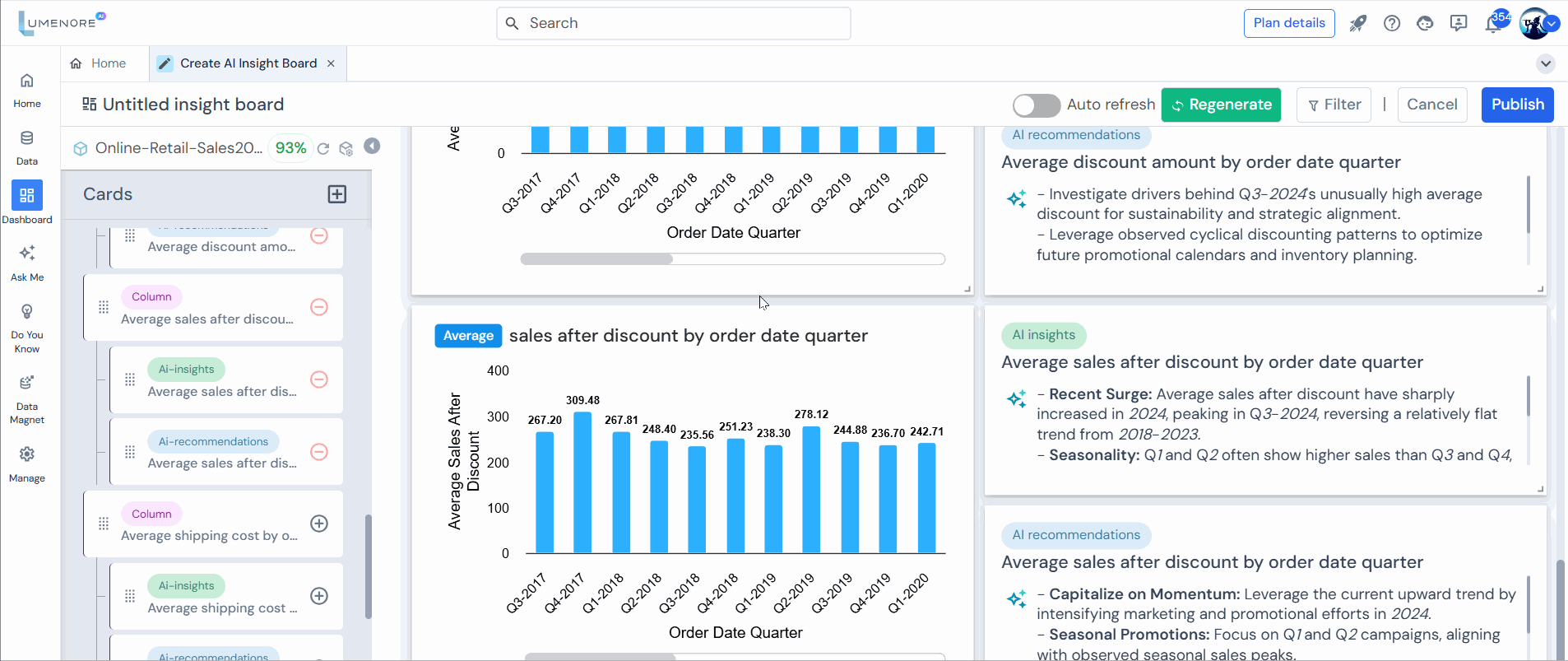Open Dashboard in left sidebar
Image resolution: width=1568 pixels, height=661 pixels.
(27, 202)
